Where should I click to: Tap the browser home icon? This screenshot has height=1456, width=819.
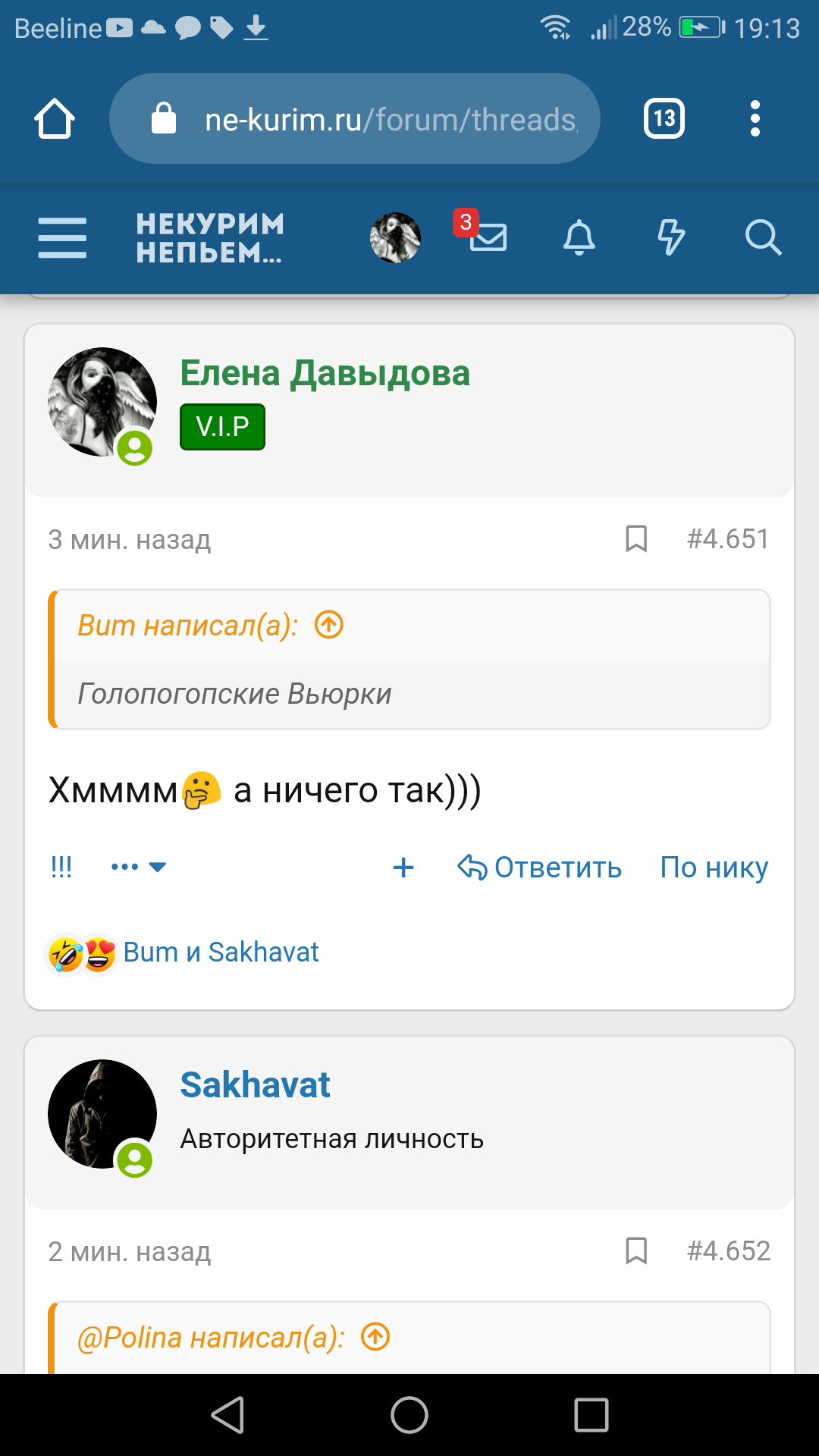55,119
